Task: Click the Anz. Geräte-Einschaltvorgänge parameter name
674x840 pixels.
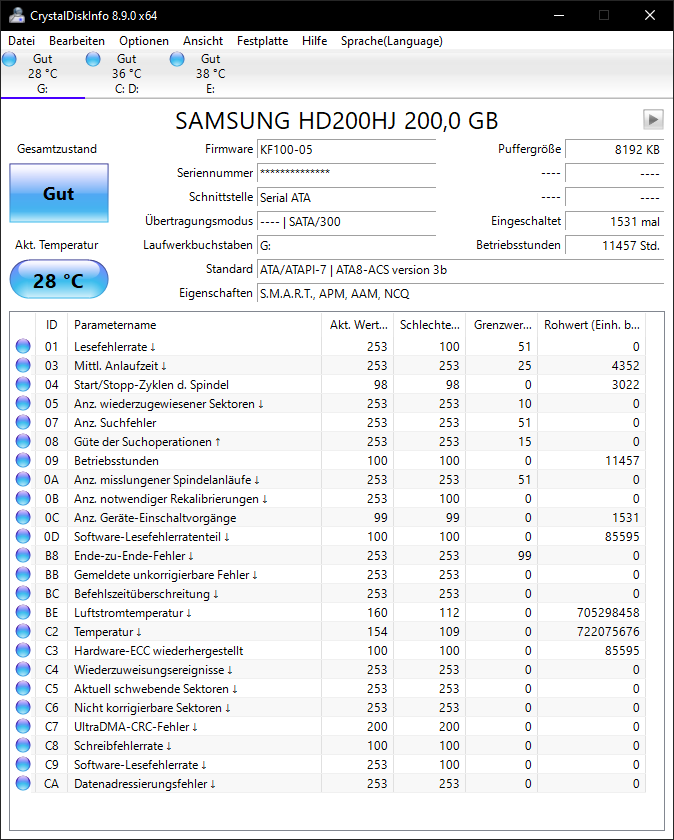Action: click(x=155, y=518)
